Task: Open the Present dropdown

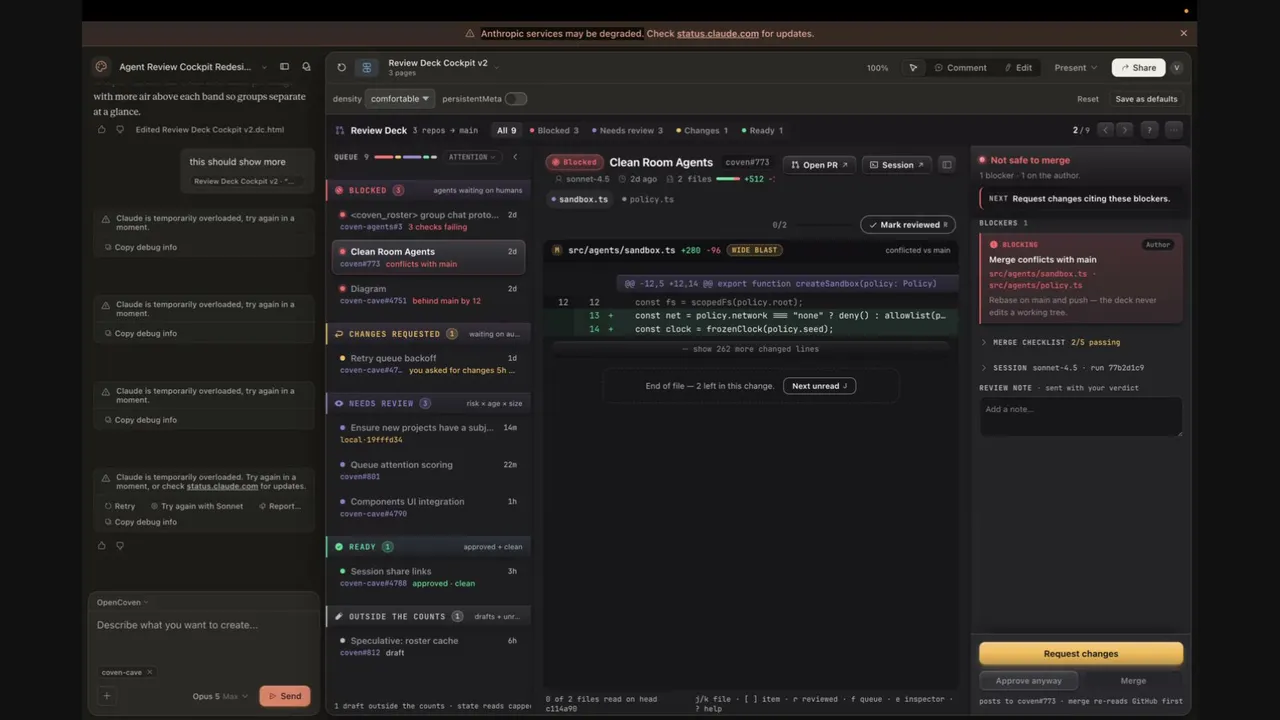Action: 1075,68
